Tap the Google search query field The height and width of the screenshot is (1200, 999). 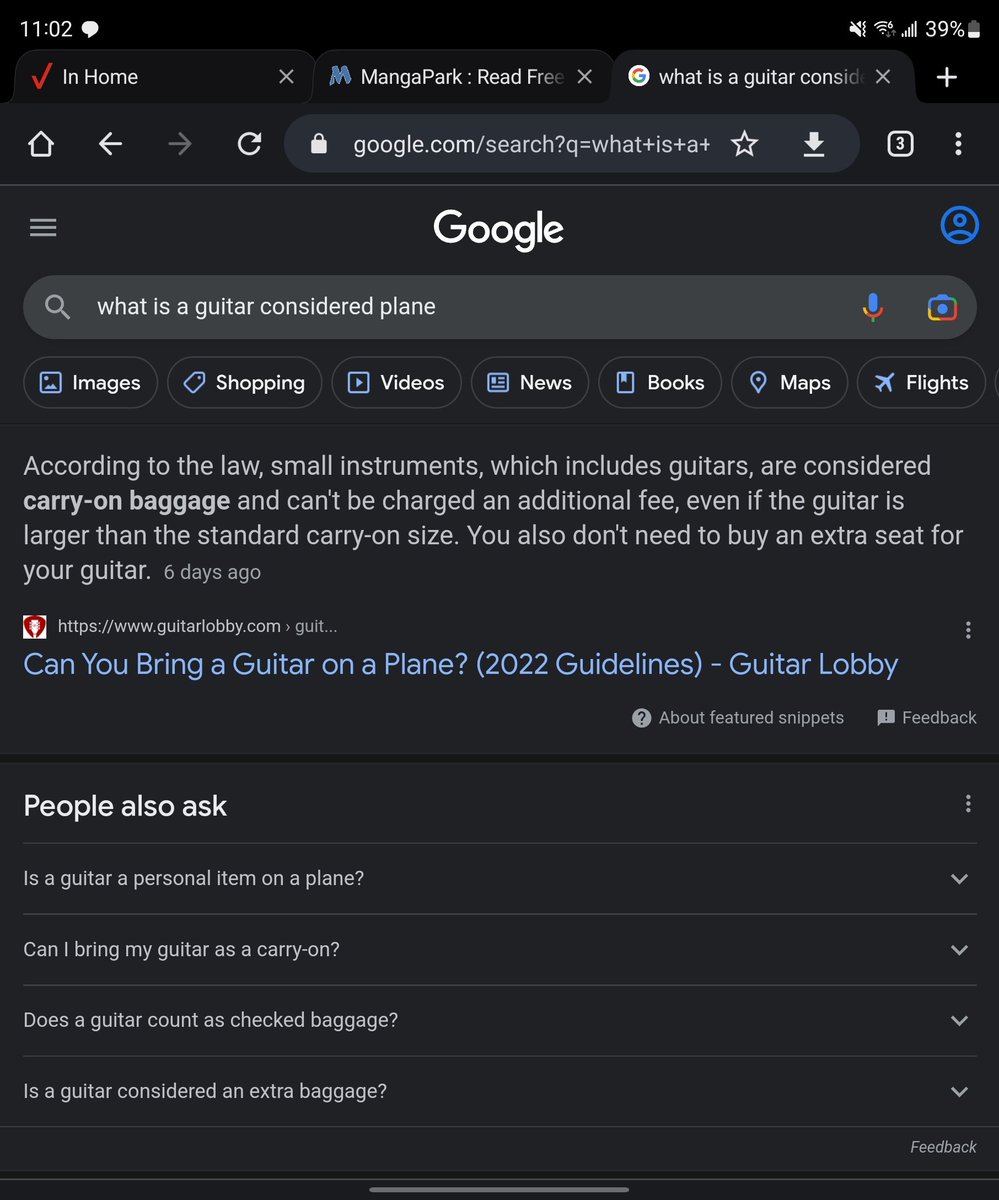tap(470, 307)
